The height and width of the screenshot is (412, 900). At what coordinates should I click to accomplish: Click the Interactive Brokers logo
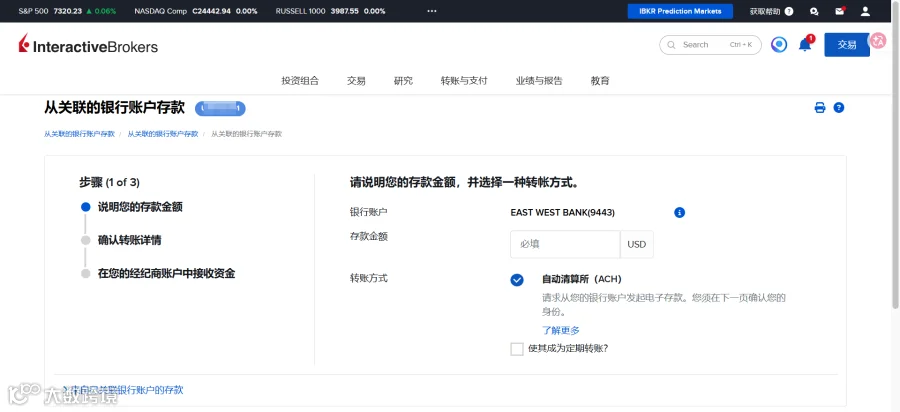[88, 45]
